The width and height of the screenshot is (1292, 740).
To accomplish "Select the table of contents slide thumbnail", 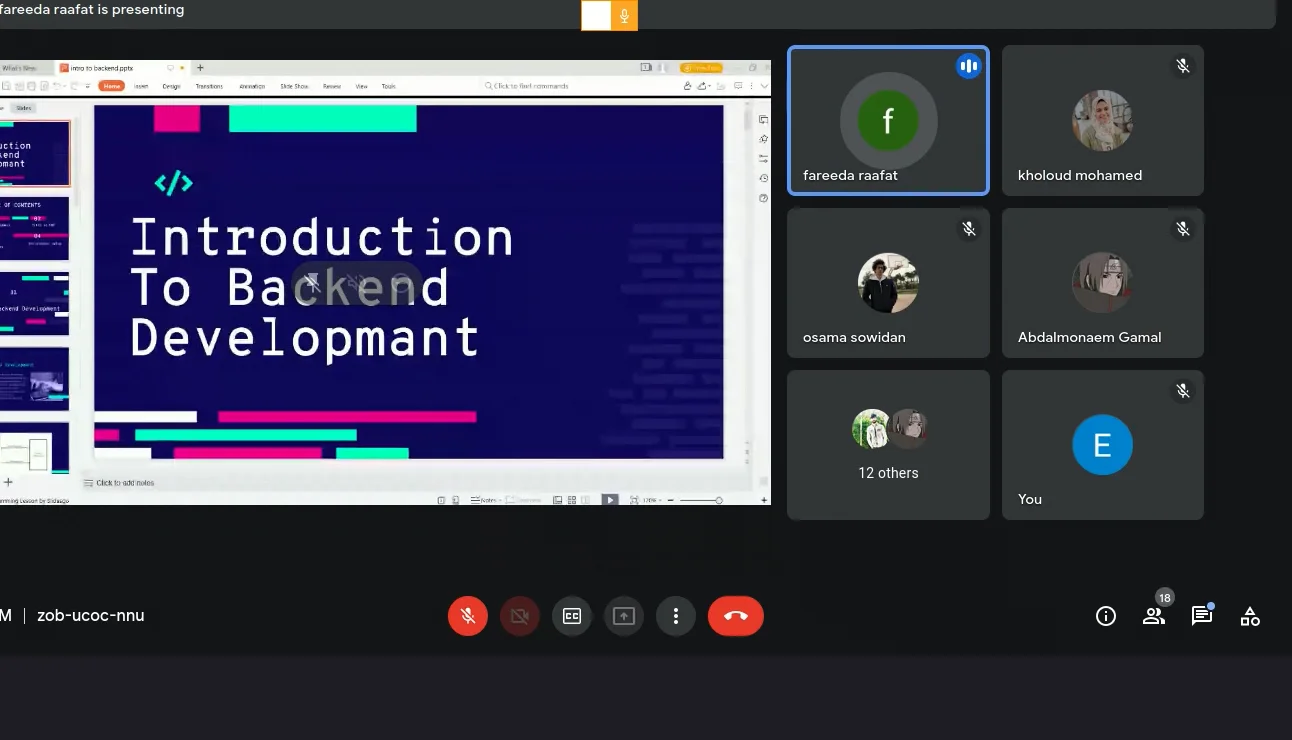I will pyautogui.click(x=35, y=228).
